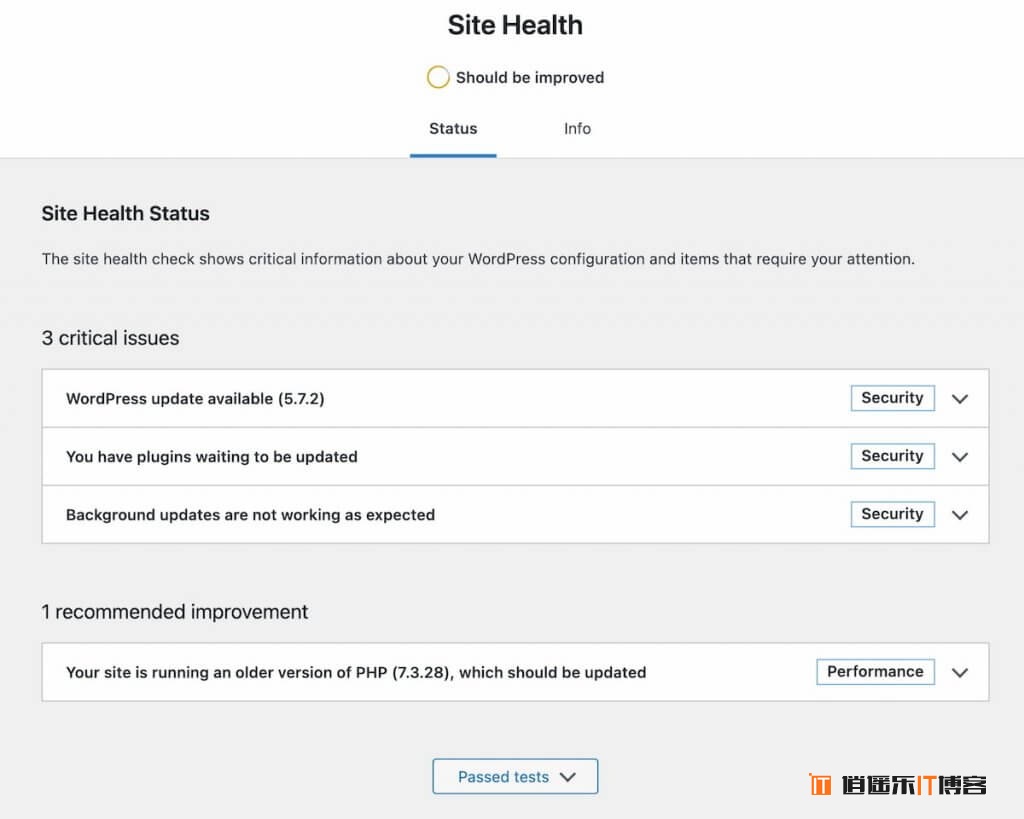Image resolution: width=1024 pixels, height=819 pixels.
Task: Expand the plugins waiting to be updated chevron
Action: tap(959, 457)
